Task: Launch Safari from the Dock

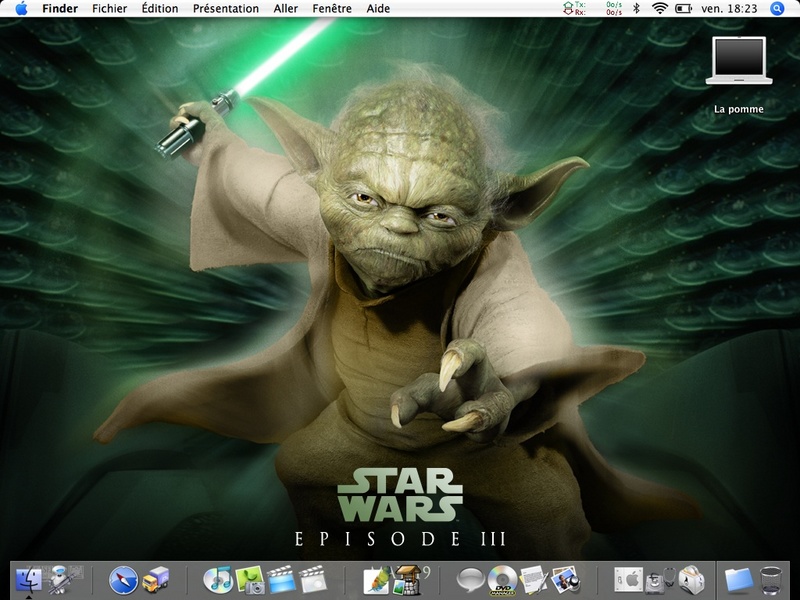Action: 123,580
